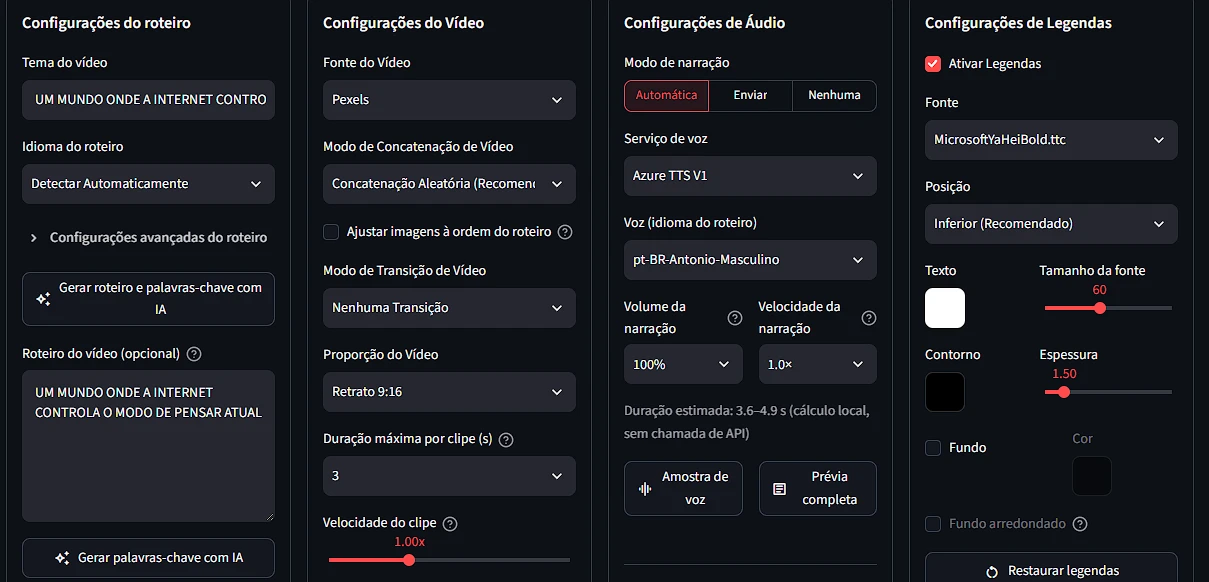This screenshot has height=582, width=1209.
Task: Click help icon beside Fundo arredondado
Action: click(1080, 524)
